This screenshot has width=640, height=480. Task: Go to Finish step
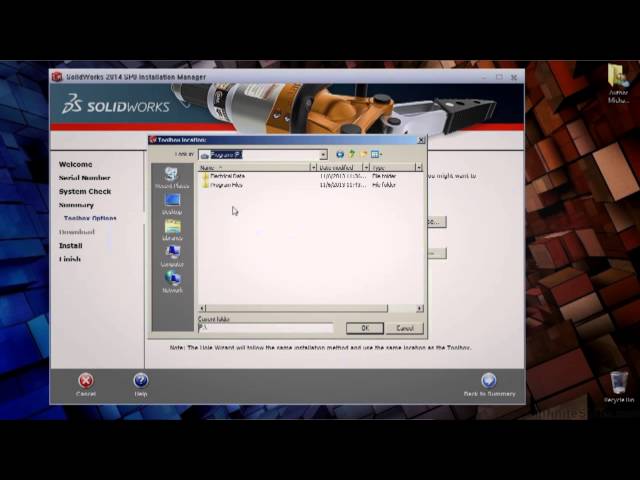[x=70, y=259]
